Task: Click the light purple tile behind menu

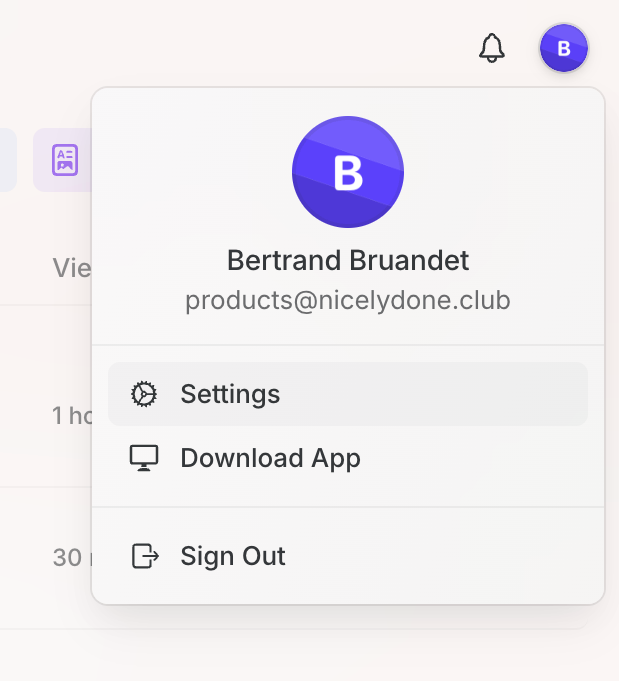Action: (62, 160)
